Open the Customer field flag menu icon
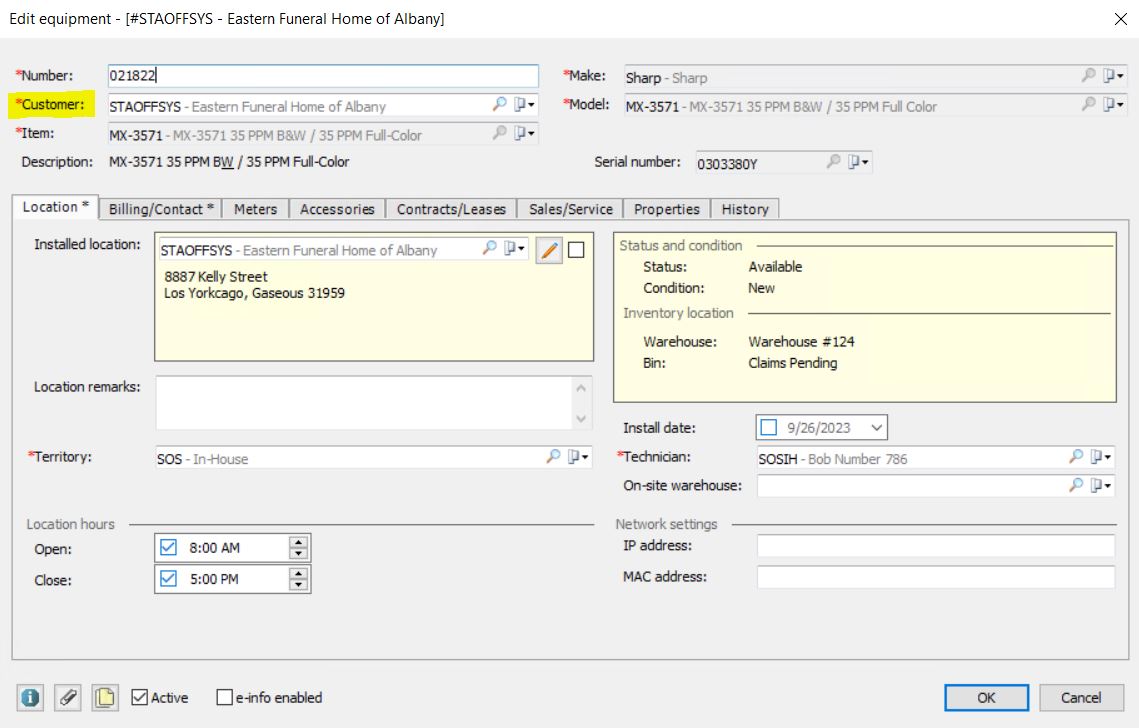This screenshot has width=1139, height=728. [x=524, y=105]
